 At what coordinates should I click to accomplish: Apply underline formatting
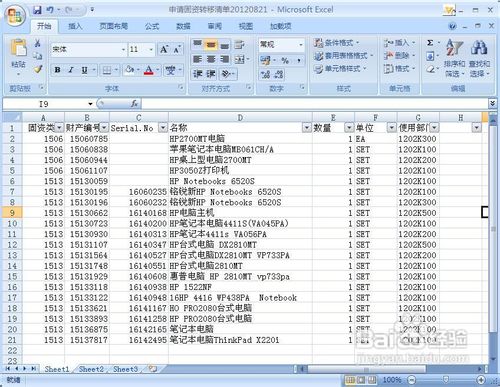pyautogui.click(x=84, y=70)
